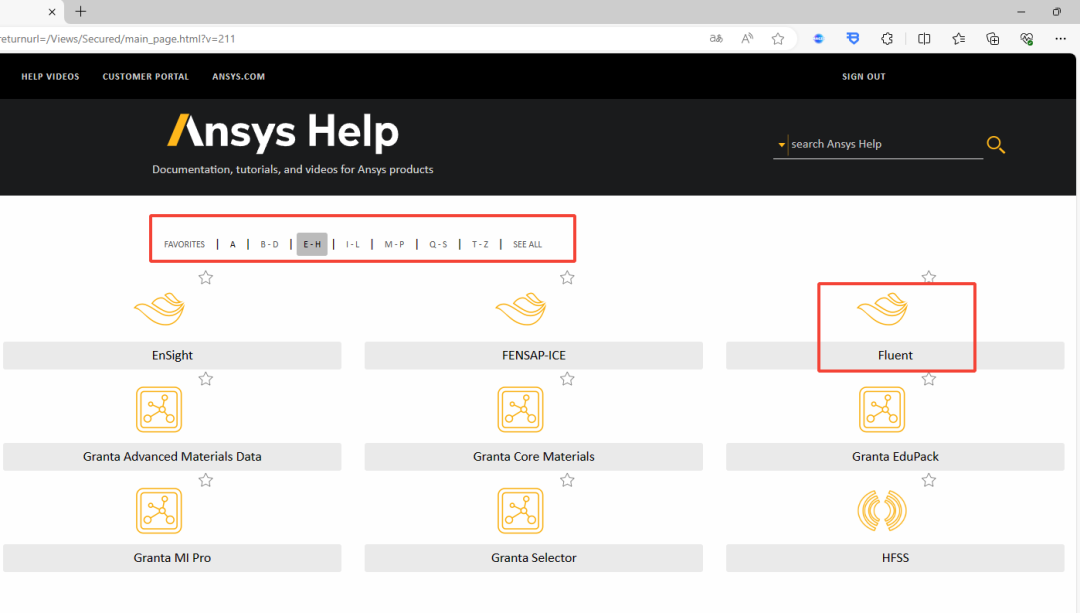Favorite Granta MI Pro star
Image resolution: width=1080 pixels, height=613 pixels.
[206, 480]
